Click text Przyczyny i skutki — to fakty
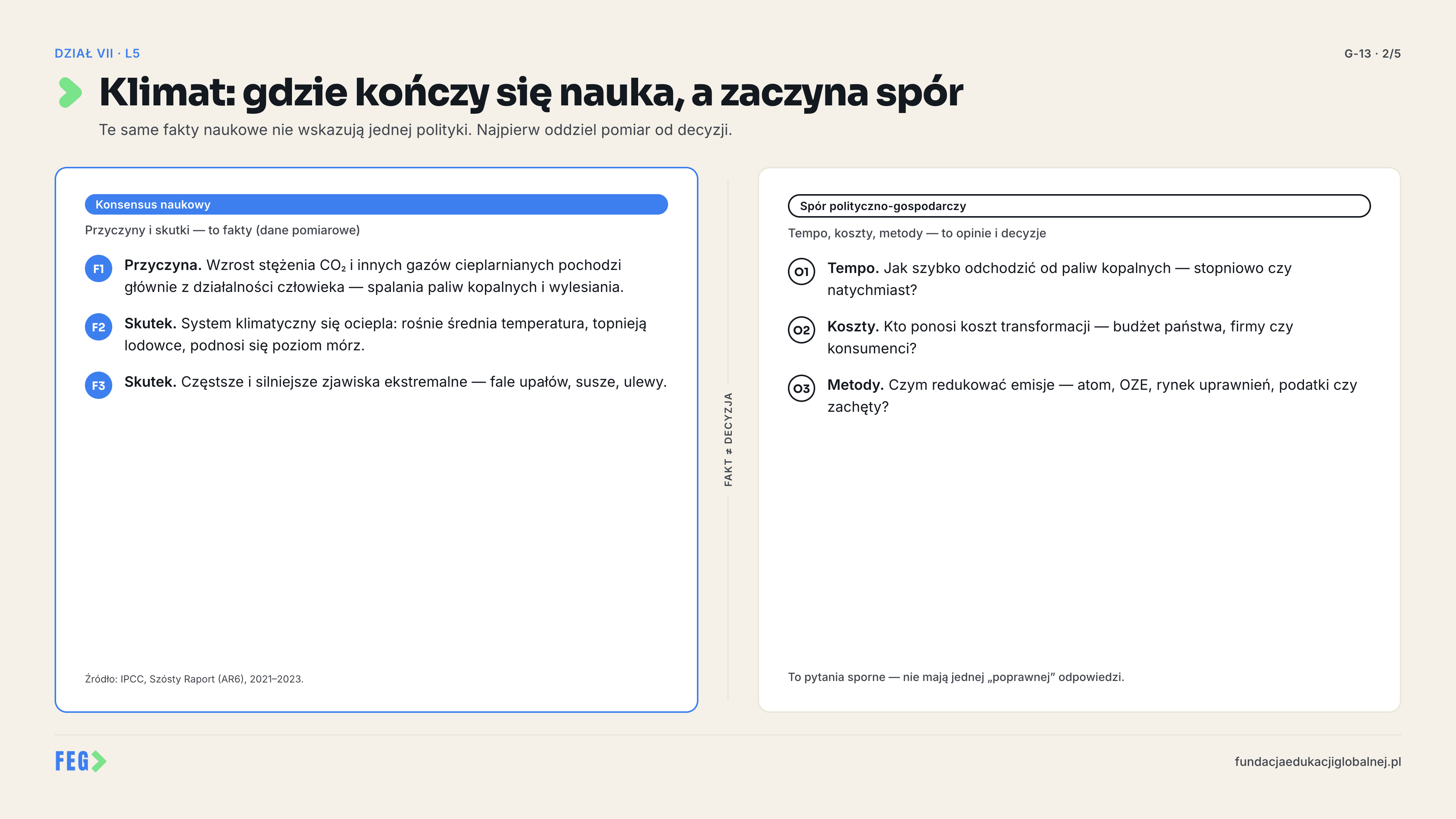The width and height of the screenshot is (1456, 819). (x=222, y=230)
